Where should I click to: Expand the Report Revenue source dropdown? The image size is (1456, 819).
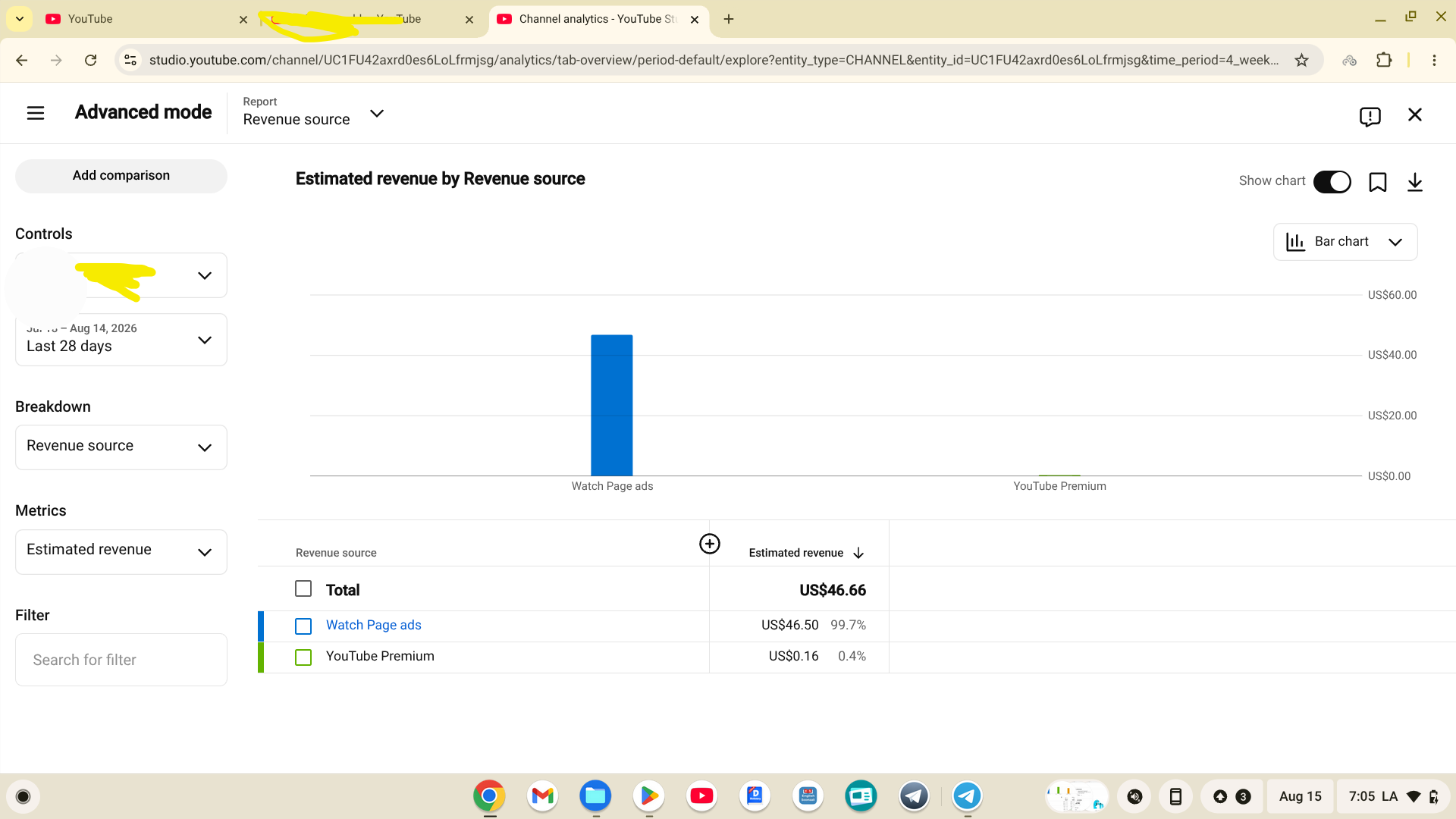click(314, 113)
